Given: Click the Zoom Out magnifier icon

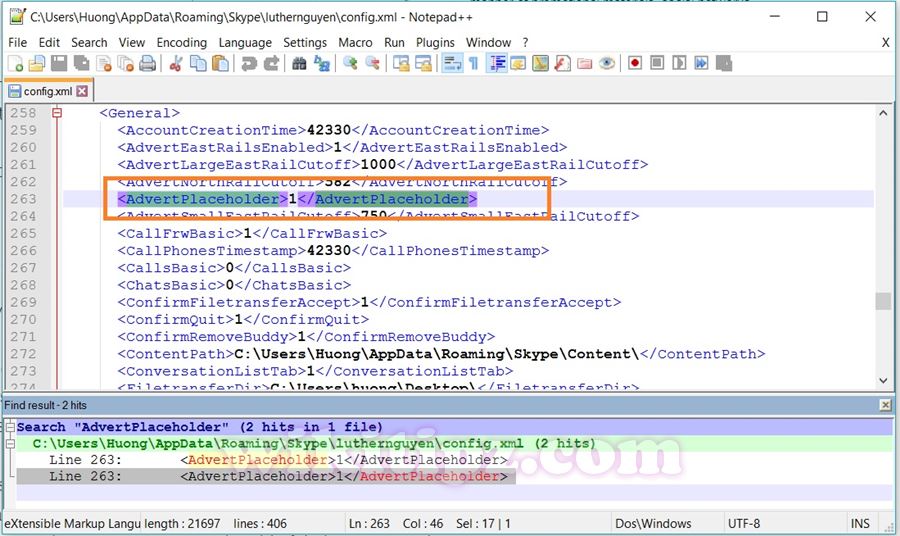Looking at the screenshot, I should [x=372, y=63].
